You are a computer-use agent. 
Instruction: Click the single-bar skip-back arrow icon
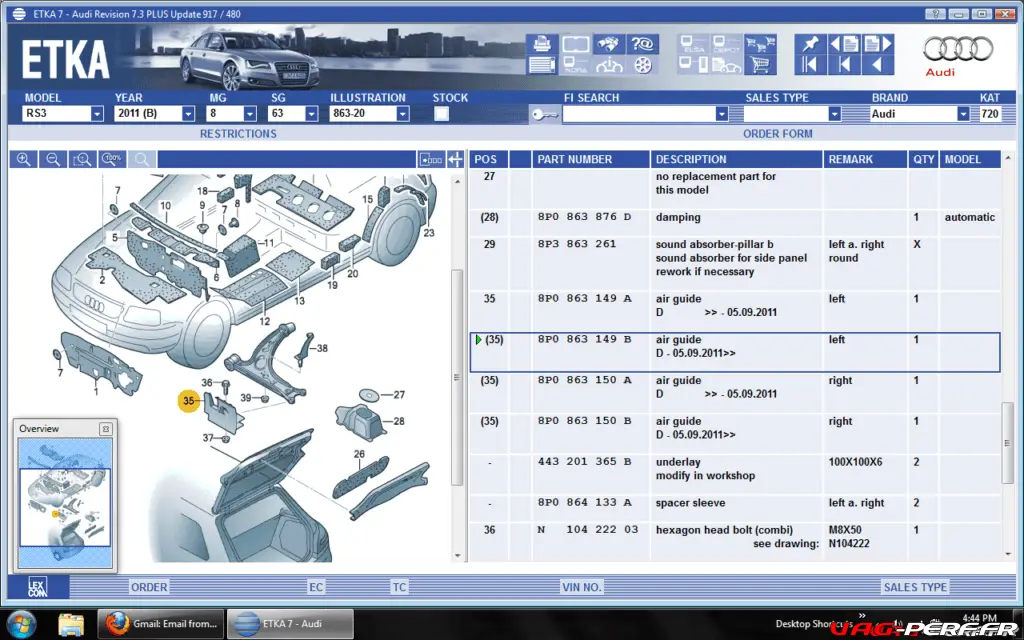tap(844, 65)
